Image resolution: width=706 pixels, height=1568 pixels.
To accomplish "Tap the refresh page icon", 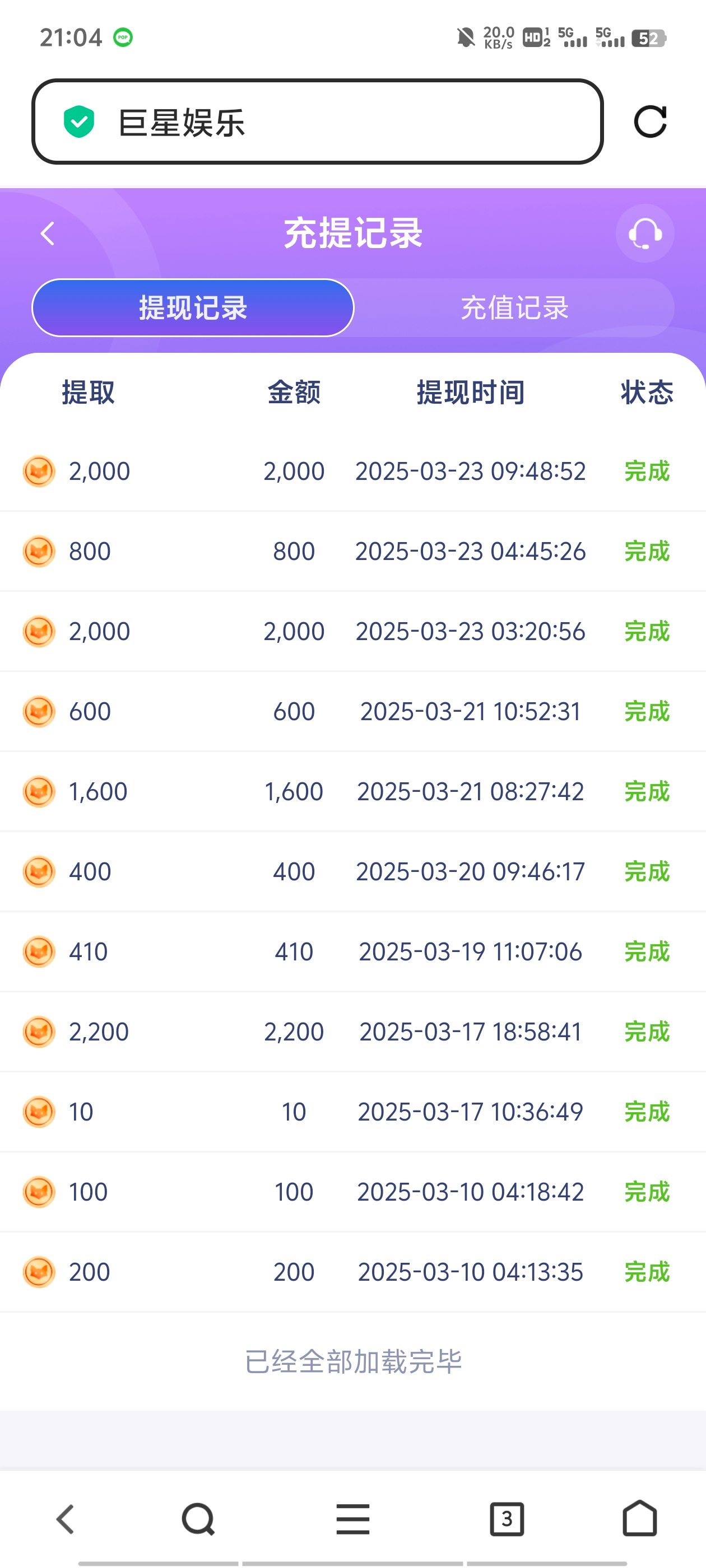I will click(650, 122).
